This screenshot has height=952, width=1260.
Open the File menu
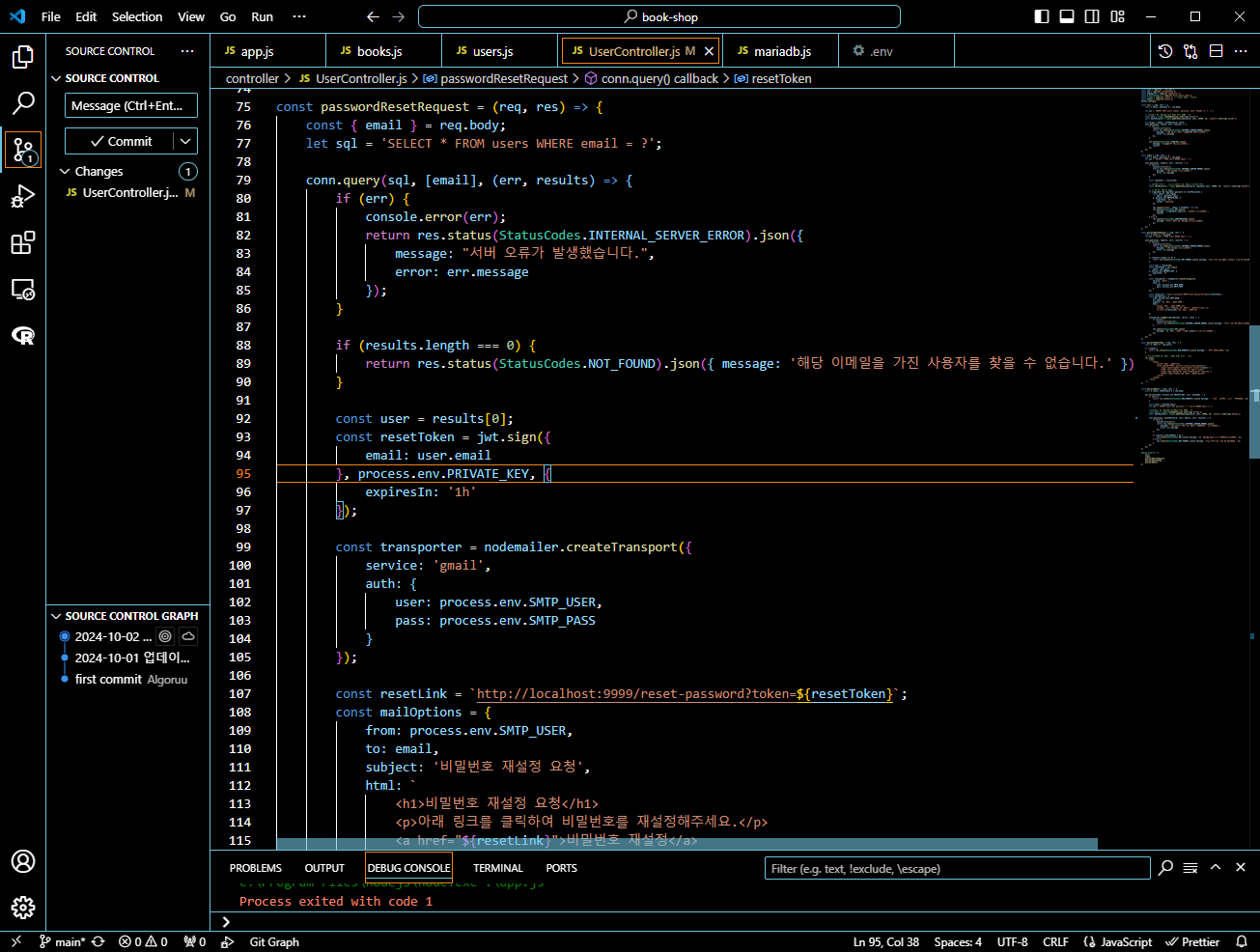click(51, 16)
